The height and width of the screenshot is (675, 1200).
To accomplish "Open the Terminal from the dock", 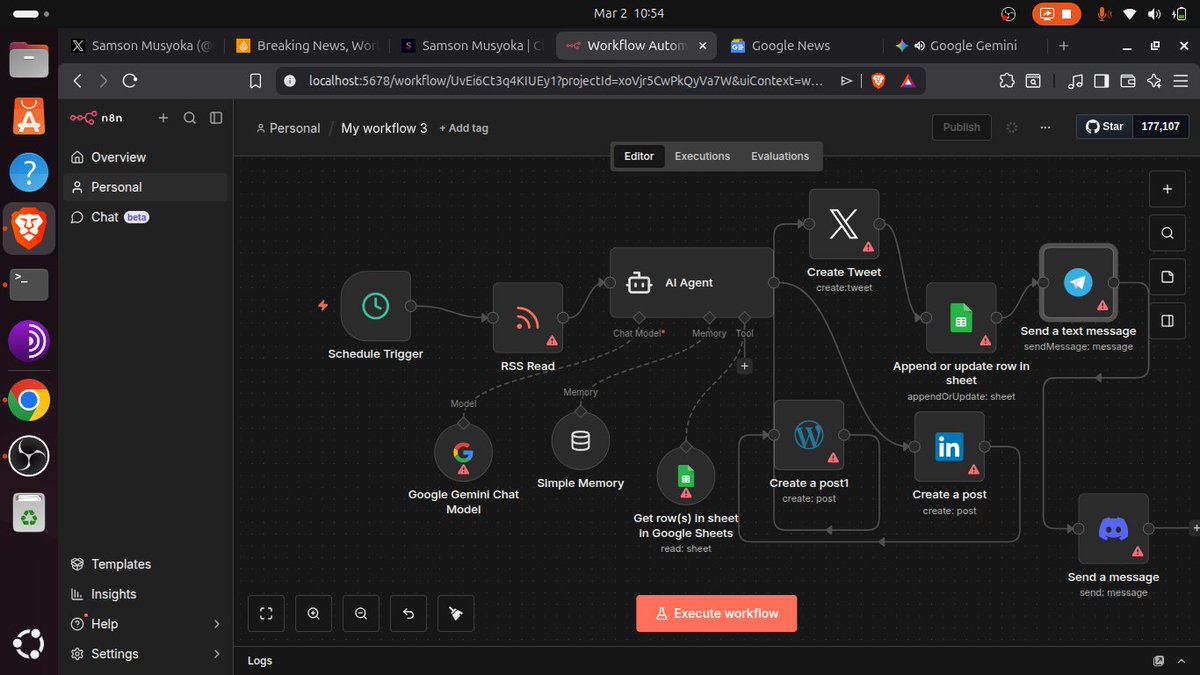I will coord(29,285).
